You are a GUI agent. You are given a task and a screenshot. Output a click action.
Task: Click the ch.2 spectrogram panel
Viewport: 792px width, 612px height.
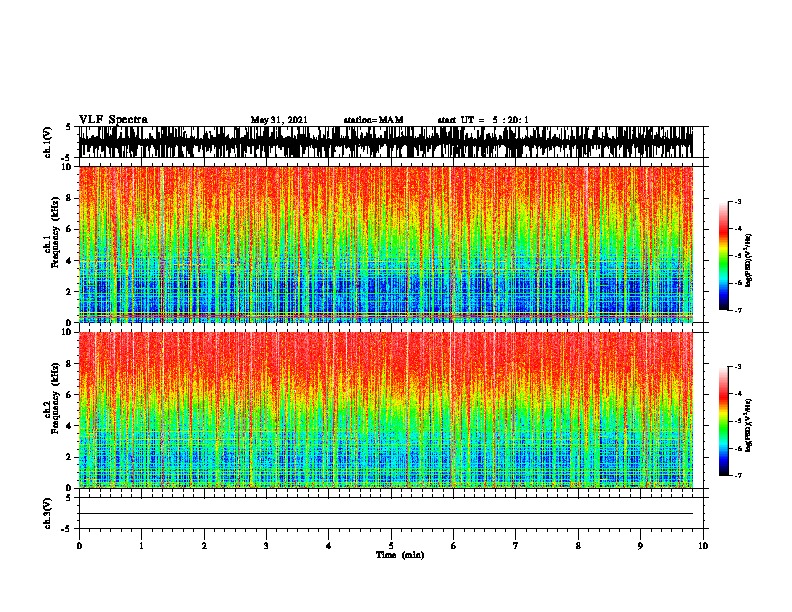click(x=386, y=410)
